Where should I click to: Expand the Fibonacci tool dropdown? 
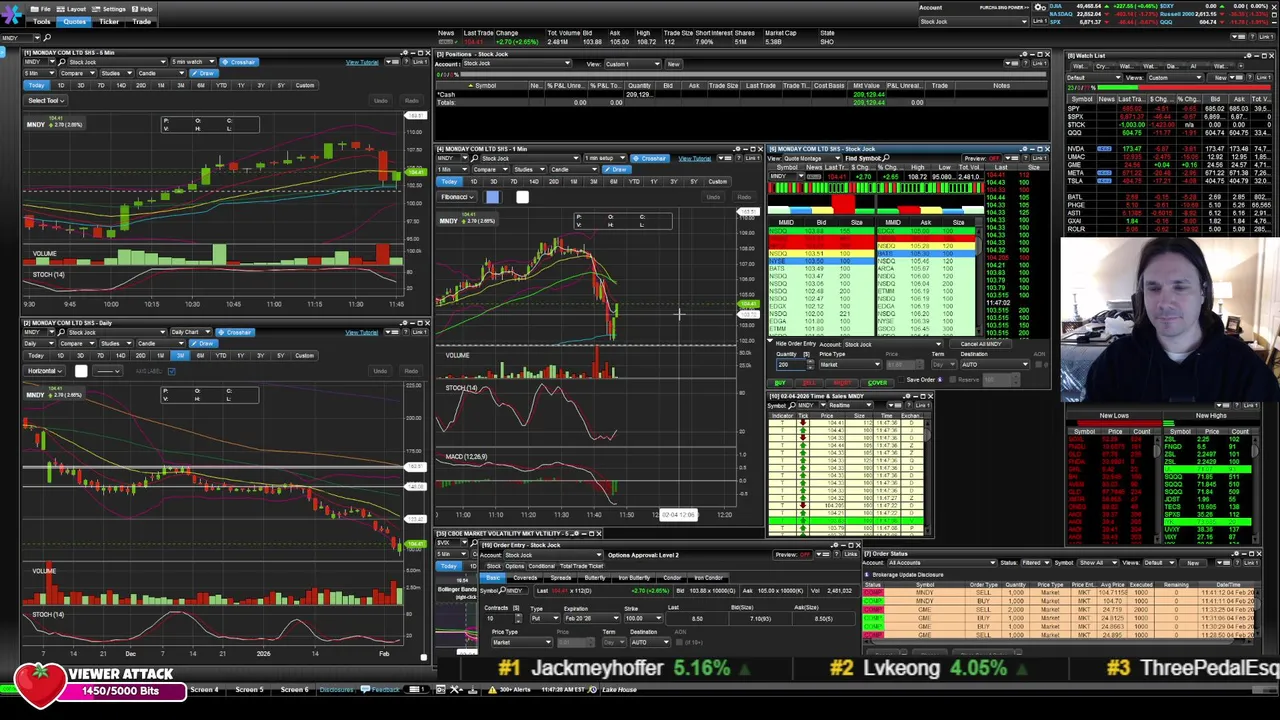coord(456,197)
